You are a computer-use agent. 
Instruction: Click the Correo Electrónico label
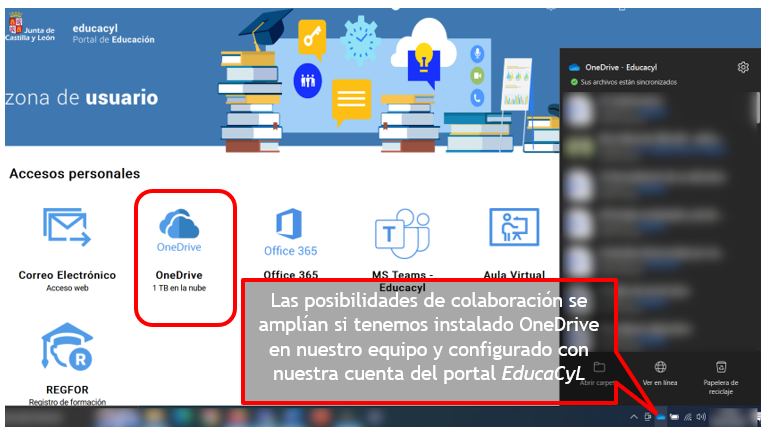coord(67,275)
